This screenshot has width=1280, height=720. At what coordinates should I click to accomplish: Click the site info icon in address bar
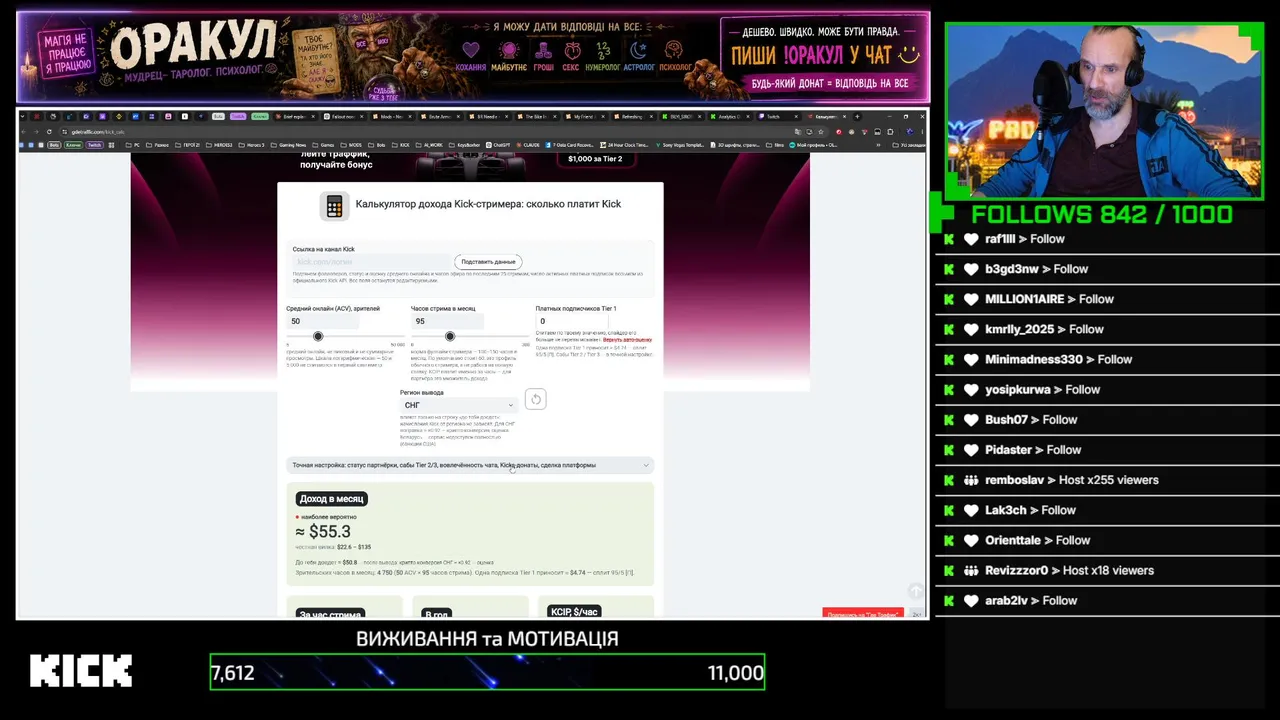coord(65,132)
